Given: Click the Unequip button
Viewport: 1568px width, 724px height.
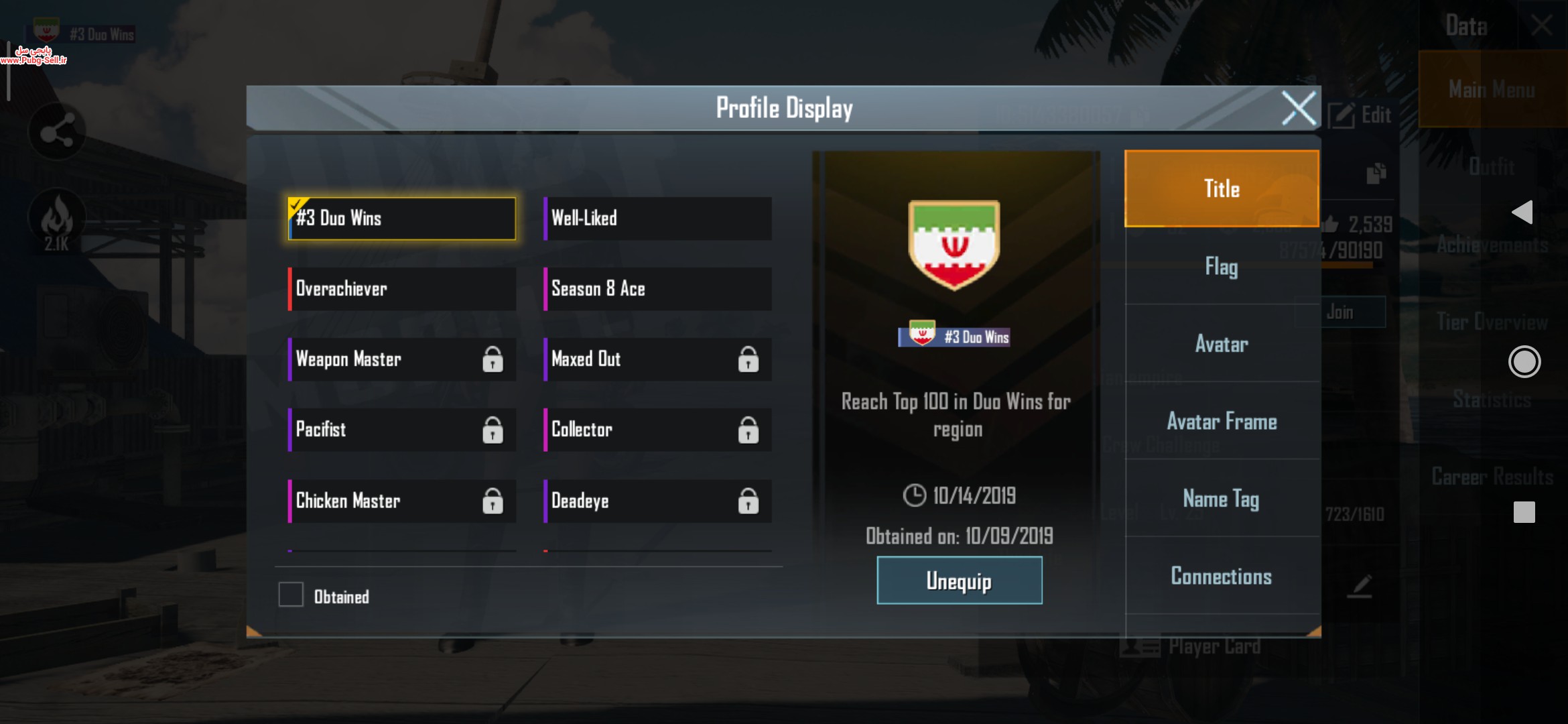Looking at the screenshot, I should click(x=960, y=581).
